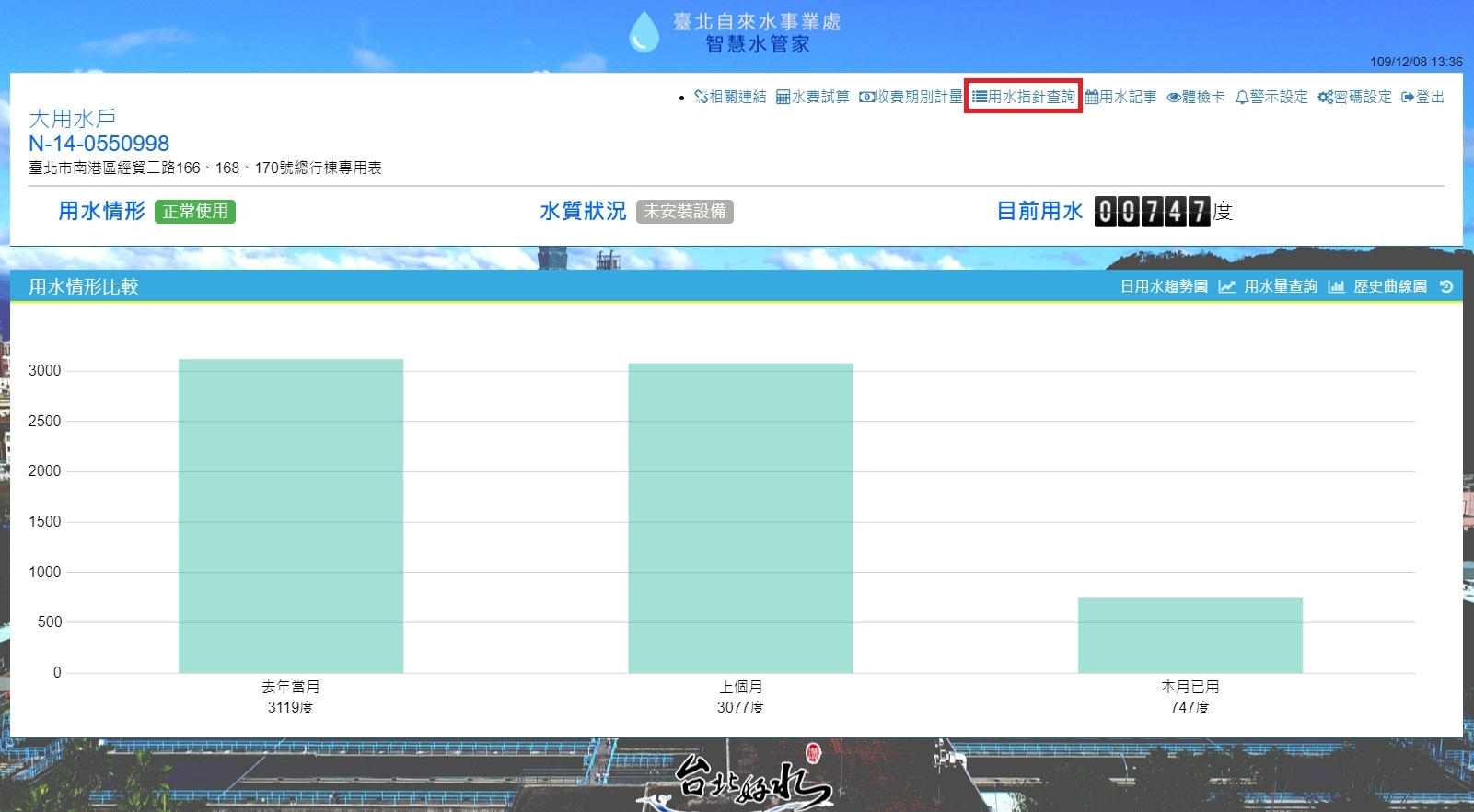The height and width of the screenshot is (812, 1474).
Task: Click the green 正常使用 status badge
Action: [195, 212]
